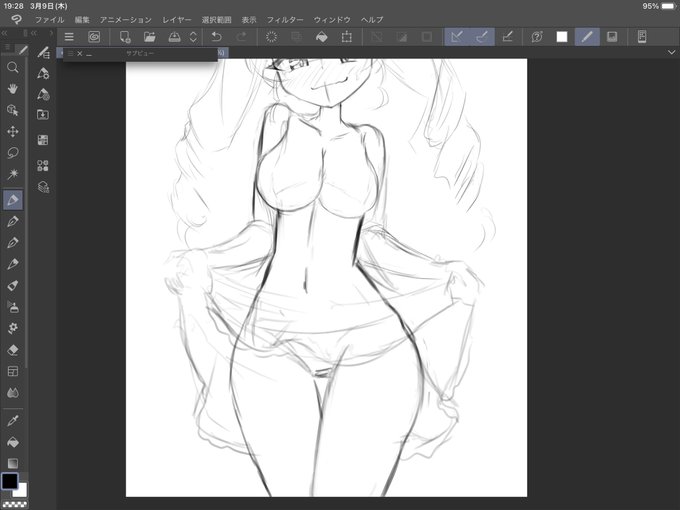The width and height of the screenshot is (680, 510).
Task: Clear layer content icon
Action: click(271, 37)
